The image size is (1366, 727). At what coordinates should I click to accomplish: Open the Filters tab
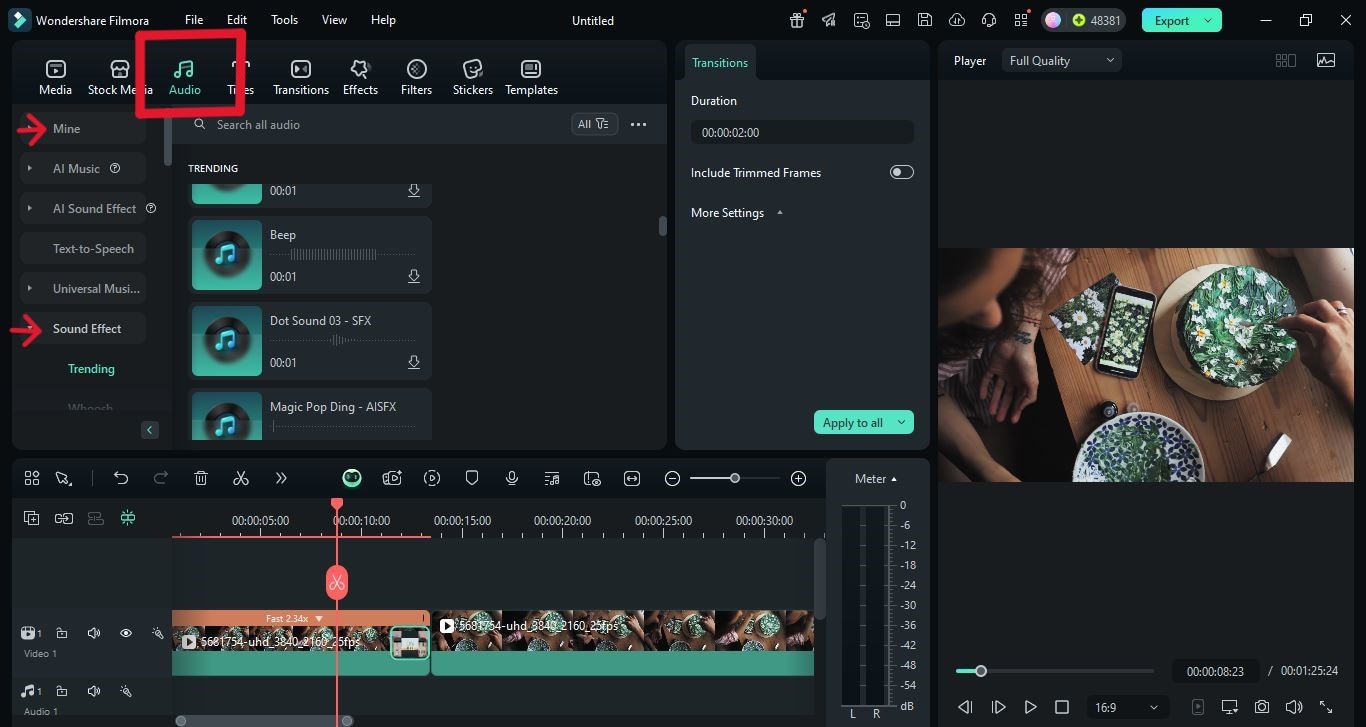click(416, 77)
